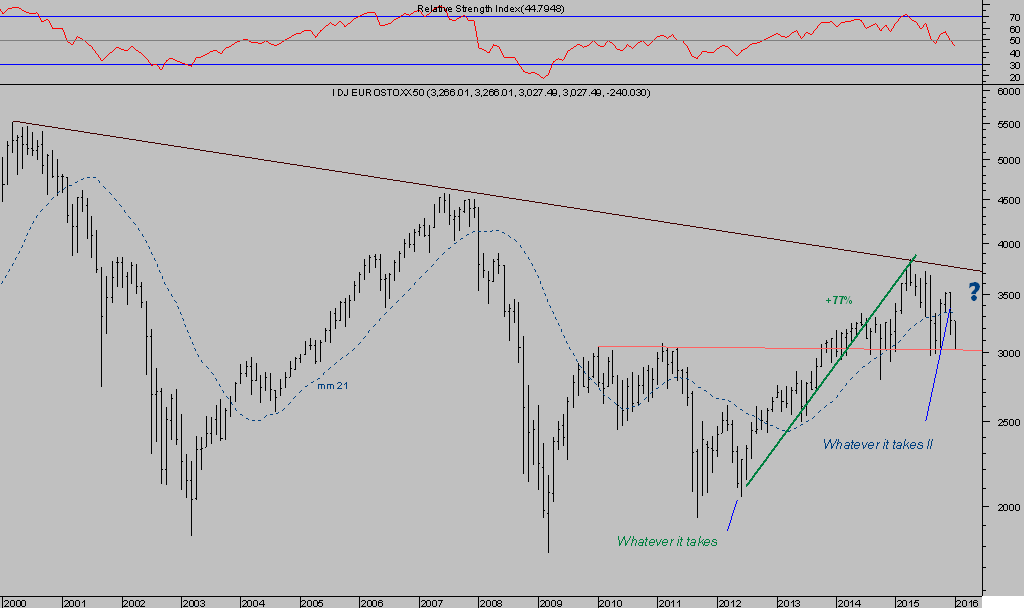Click the green "Whatever it takes" annotation
This screenshot has width=1024, height=608.
pyautogui.click(x=667, y=541)
